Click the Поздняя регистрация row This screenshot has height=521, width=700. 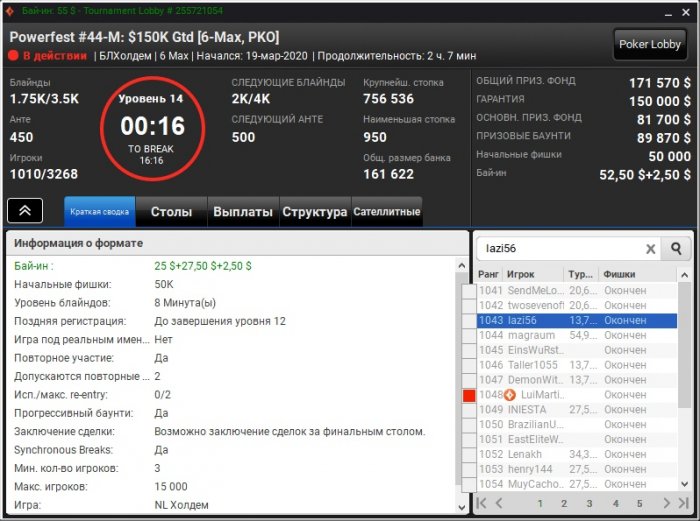[x=231, y=321]
